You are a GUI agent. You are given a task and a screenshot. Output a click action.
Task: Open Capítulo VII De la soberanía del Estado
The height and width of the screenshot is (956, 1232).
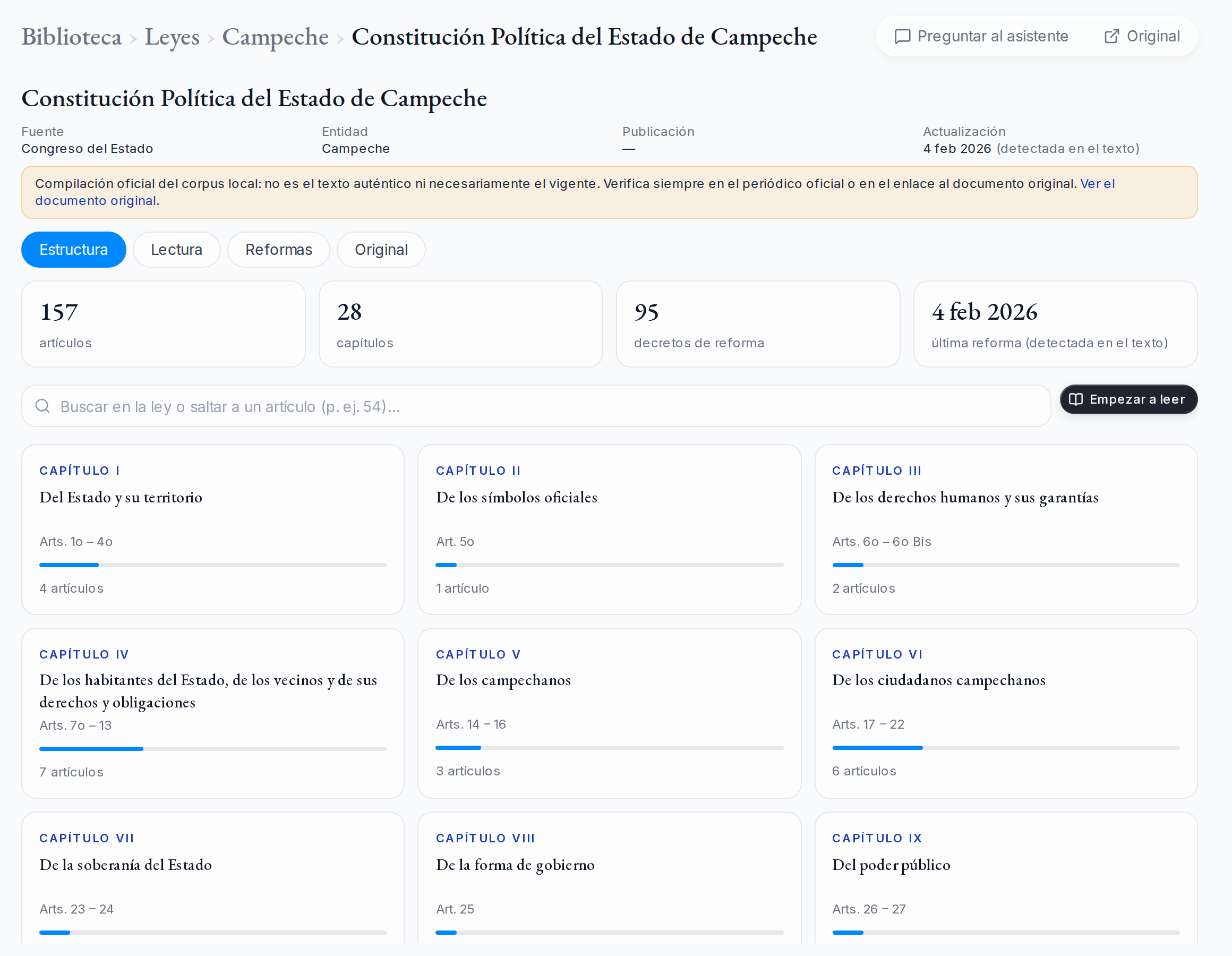click(212, 878)
